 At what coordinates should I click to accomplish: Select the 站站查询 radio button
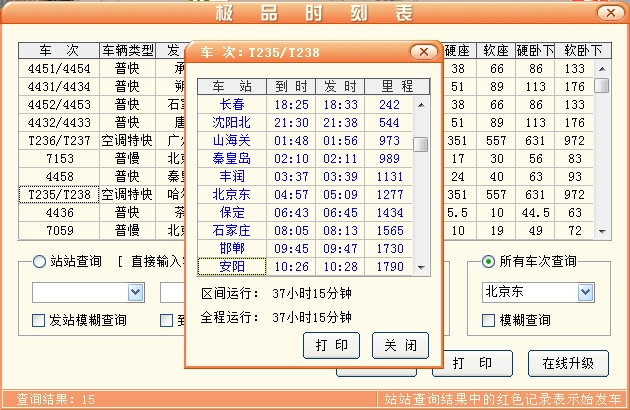(x=39, y=262)
